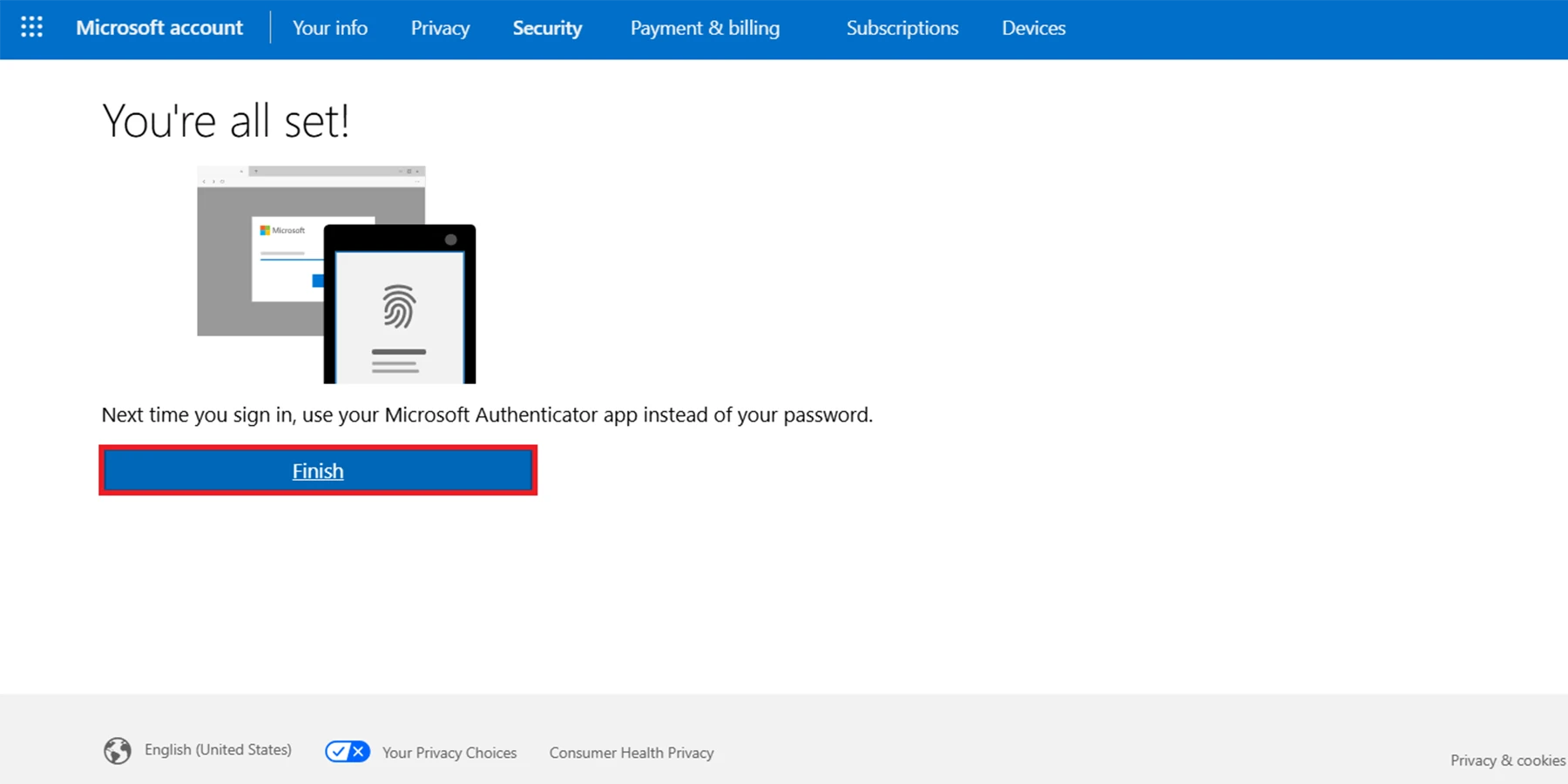The height and width of the screenshot is (784, 1568).
Task: Open Privacy & cookies footer link
Action: click(x=1508, y=760)
